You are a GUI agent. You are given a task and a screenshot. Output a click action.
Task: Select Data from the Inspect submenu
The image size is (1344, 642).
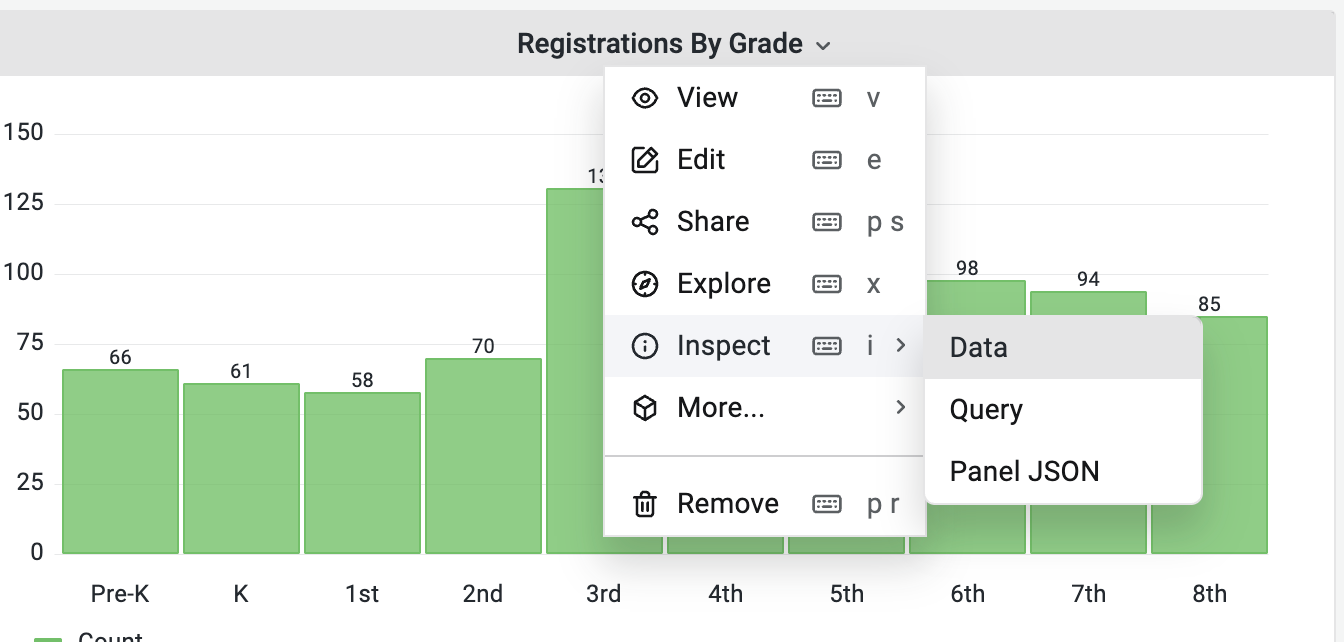[x=979, y=348]
